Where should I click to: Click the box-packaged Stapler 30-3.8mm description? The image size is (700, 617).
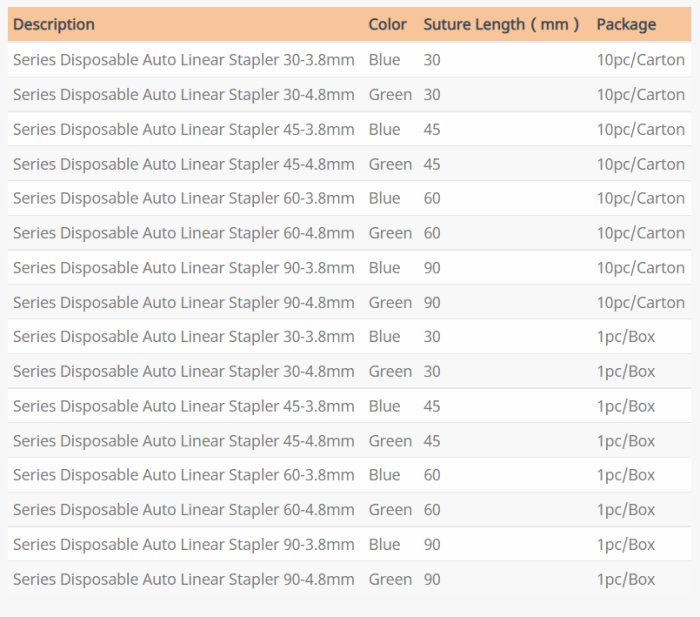point(183,337)
